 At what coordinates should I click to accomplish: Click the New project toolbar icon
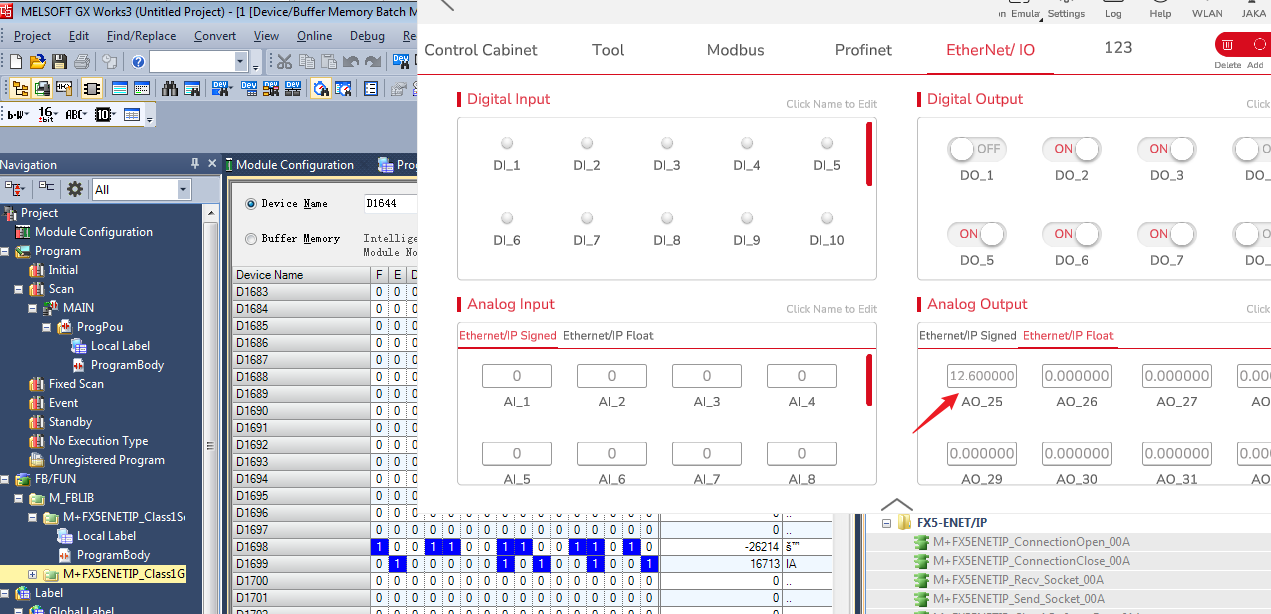16,62
